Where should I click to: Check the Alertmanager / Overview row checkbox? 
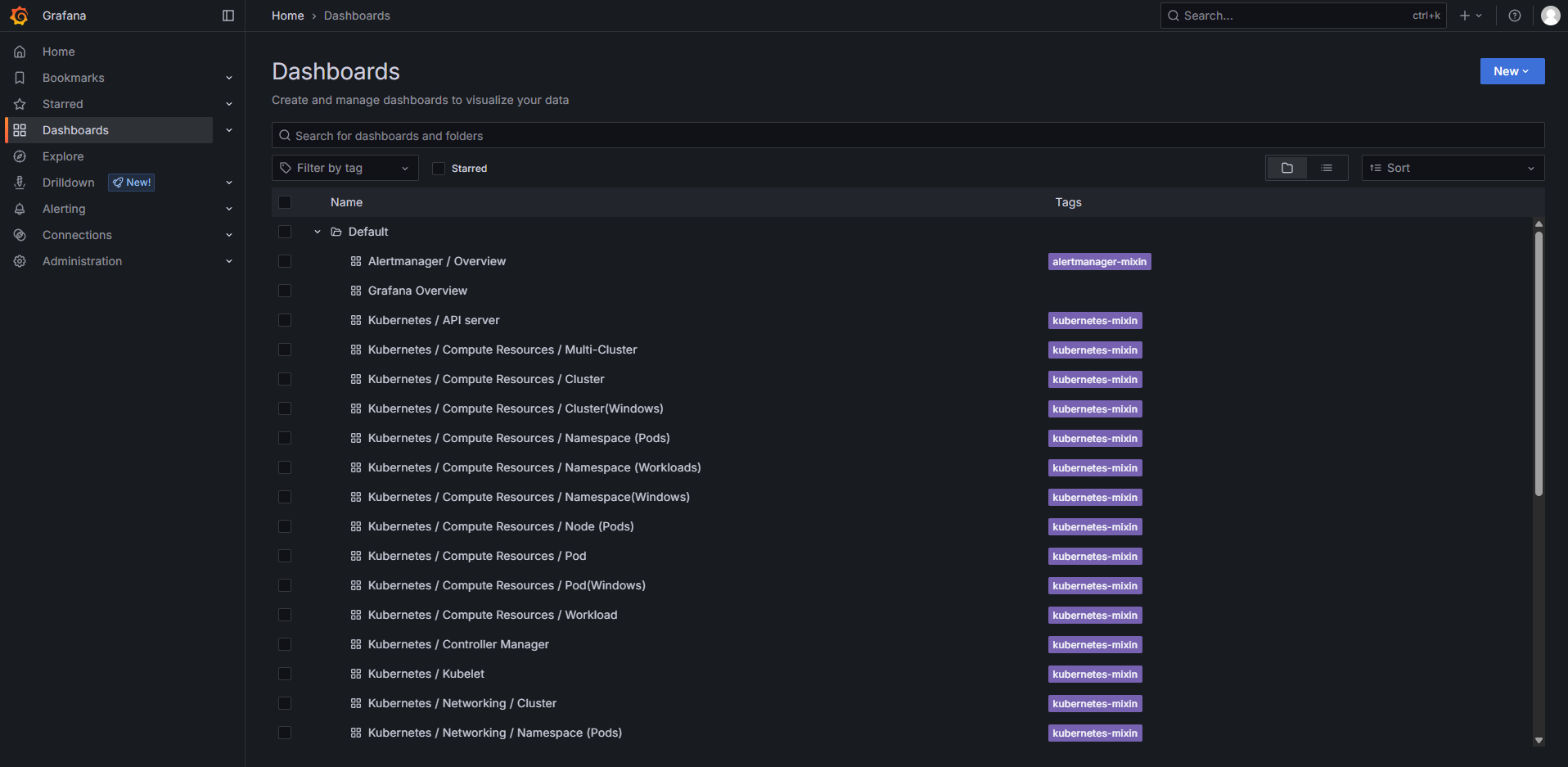coord(285,261)
